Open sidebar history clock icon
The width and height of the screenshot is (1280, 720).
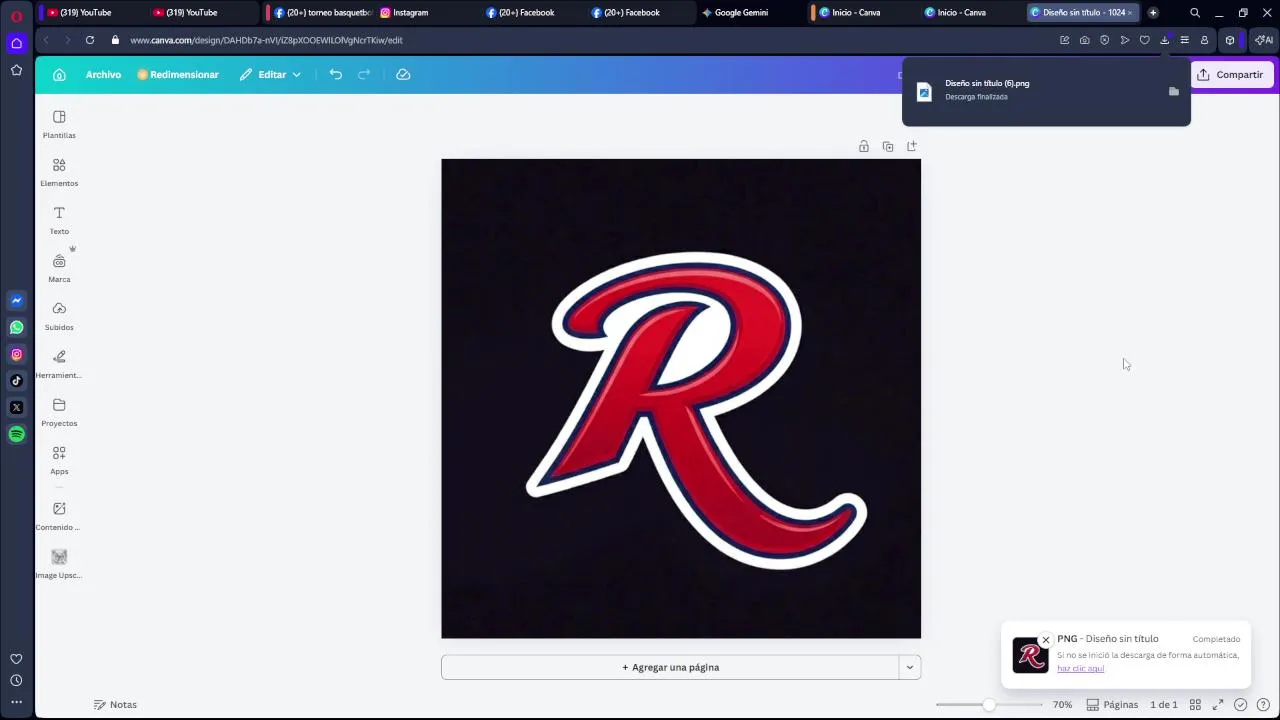[16, 680]
